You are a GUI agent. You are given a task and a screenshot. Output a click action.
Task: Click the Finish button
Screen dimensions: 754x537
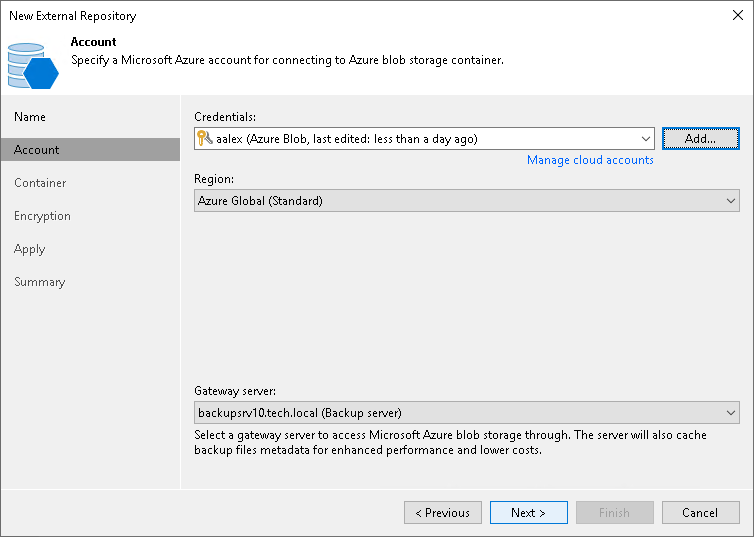pyautogui.click(x=614, y=513)
